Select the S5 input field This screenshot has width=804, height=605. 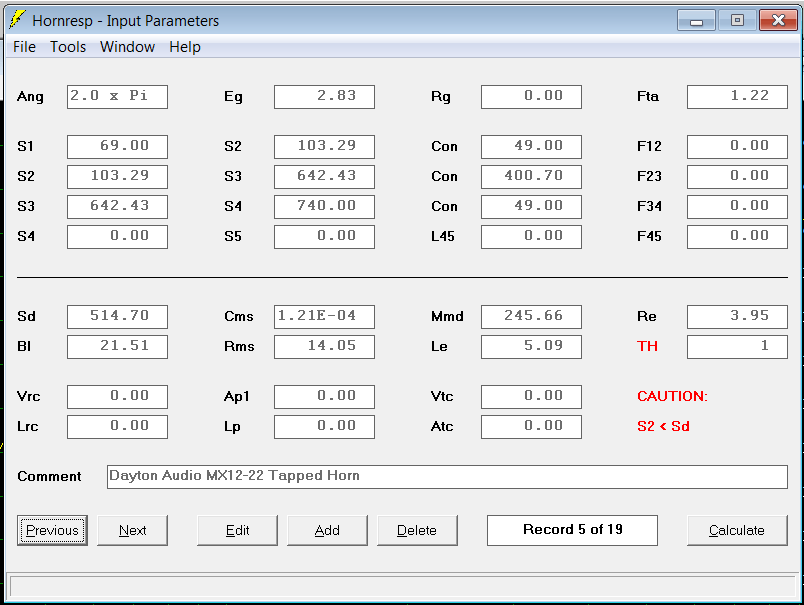pos(324,237)
